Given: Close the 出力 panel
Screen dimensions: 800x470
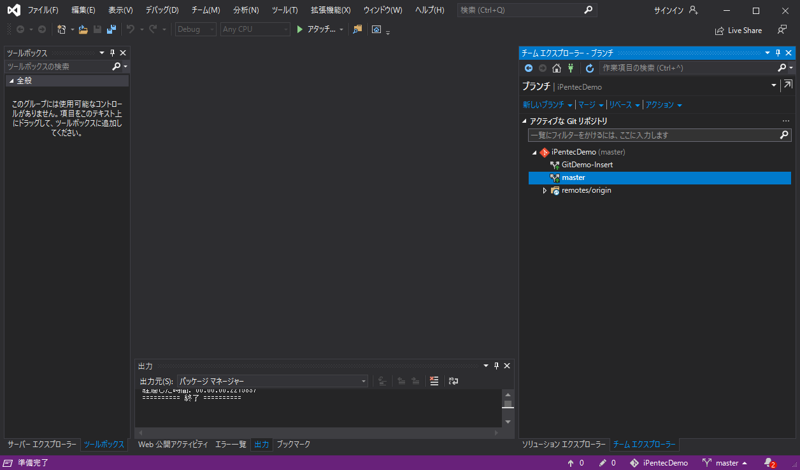Looking at the screenshot, I should pos(507,366).
